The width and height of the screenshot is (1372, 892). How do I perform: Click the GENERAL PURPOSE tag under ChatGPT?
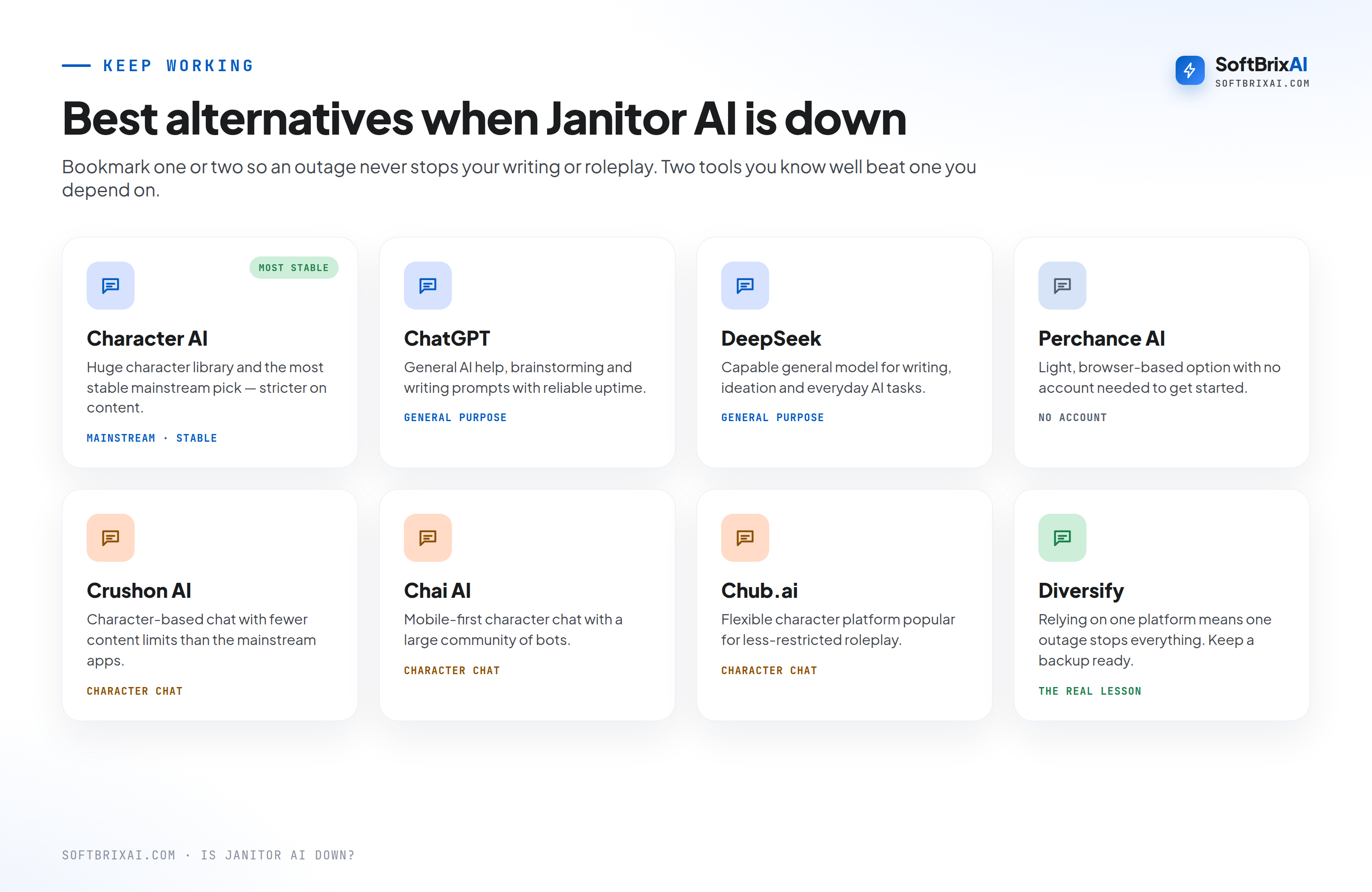point(455,417)
